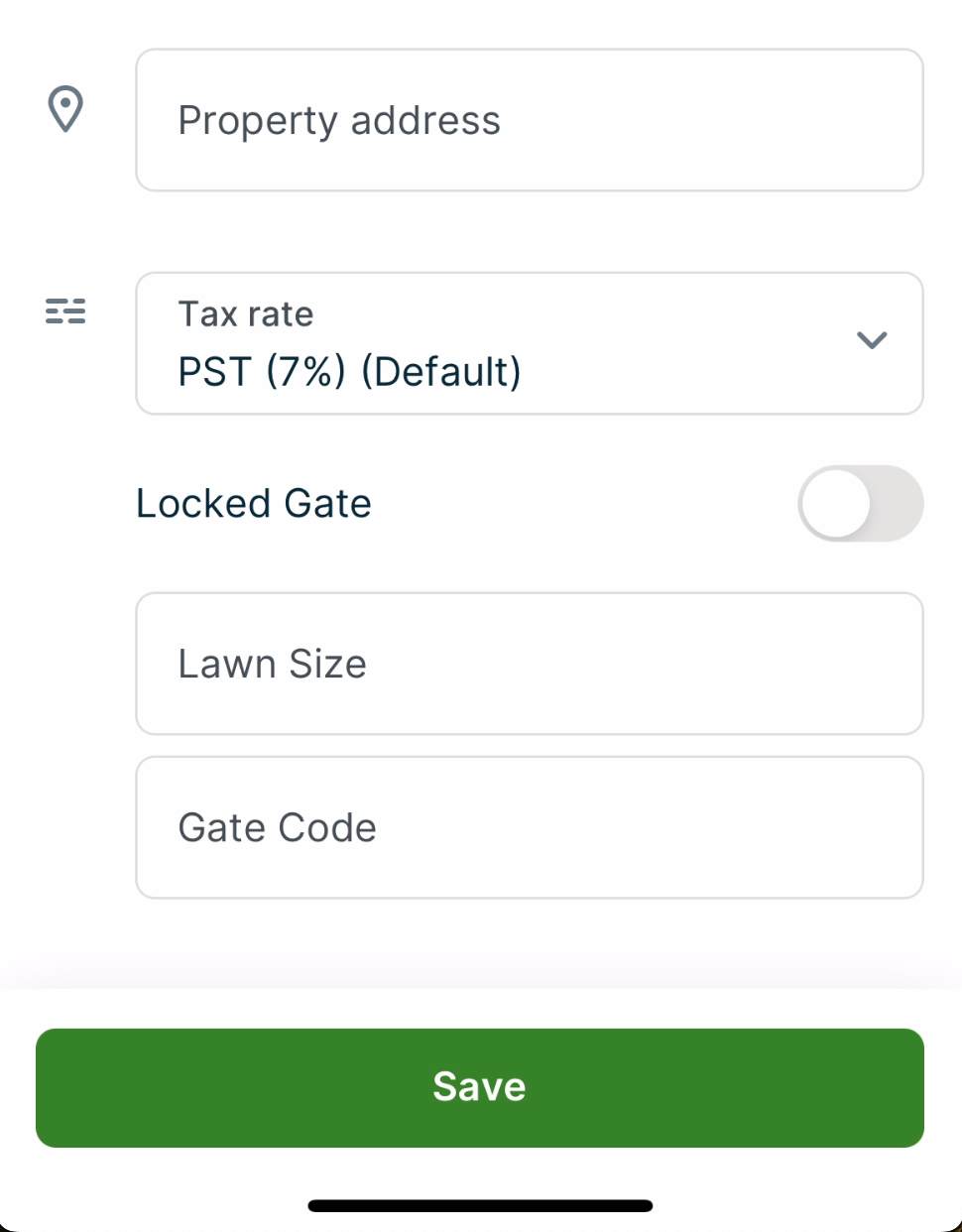The image size is (962, 1232).
Task: Enable Locked Gate via its gray track
Action: pos(896,504)
